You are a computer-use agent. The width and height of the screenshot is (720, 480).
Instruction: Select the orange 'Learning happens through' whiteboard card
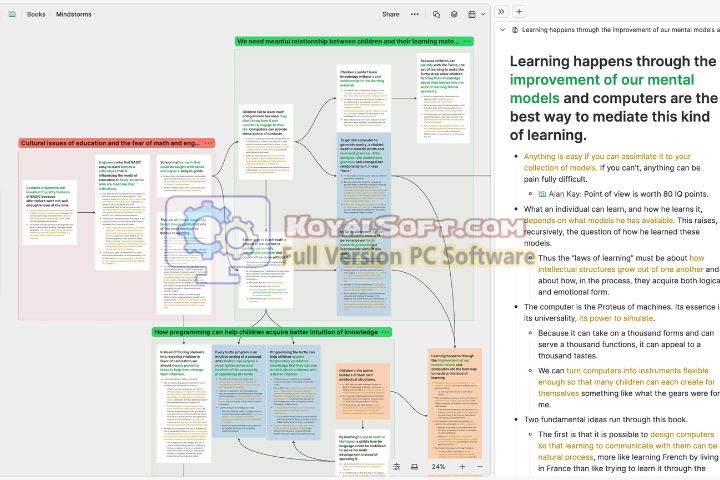click(455, 403)
